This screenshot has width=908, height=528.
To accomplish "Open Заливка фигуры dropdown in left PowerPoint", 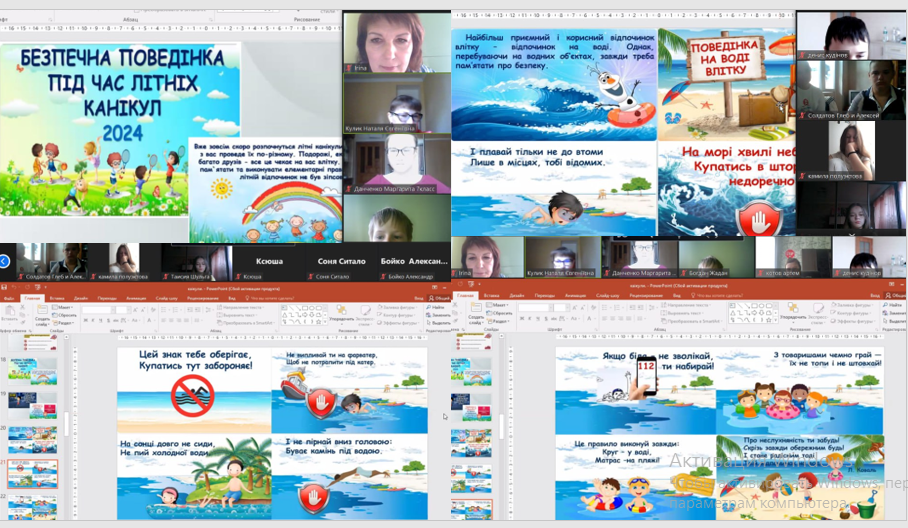I will [398, 307].
